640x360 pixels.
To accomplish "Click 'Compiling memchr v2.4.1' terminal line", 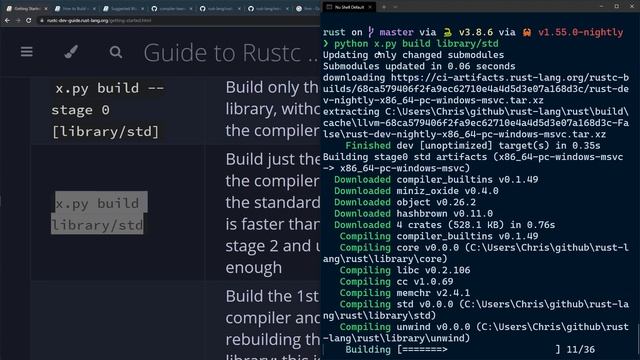I will [404, 293].
